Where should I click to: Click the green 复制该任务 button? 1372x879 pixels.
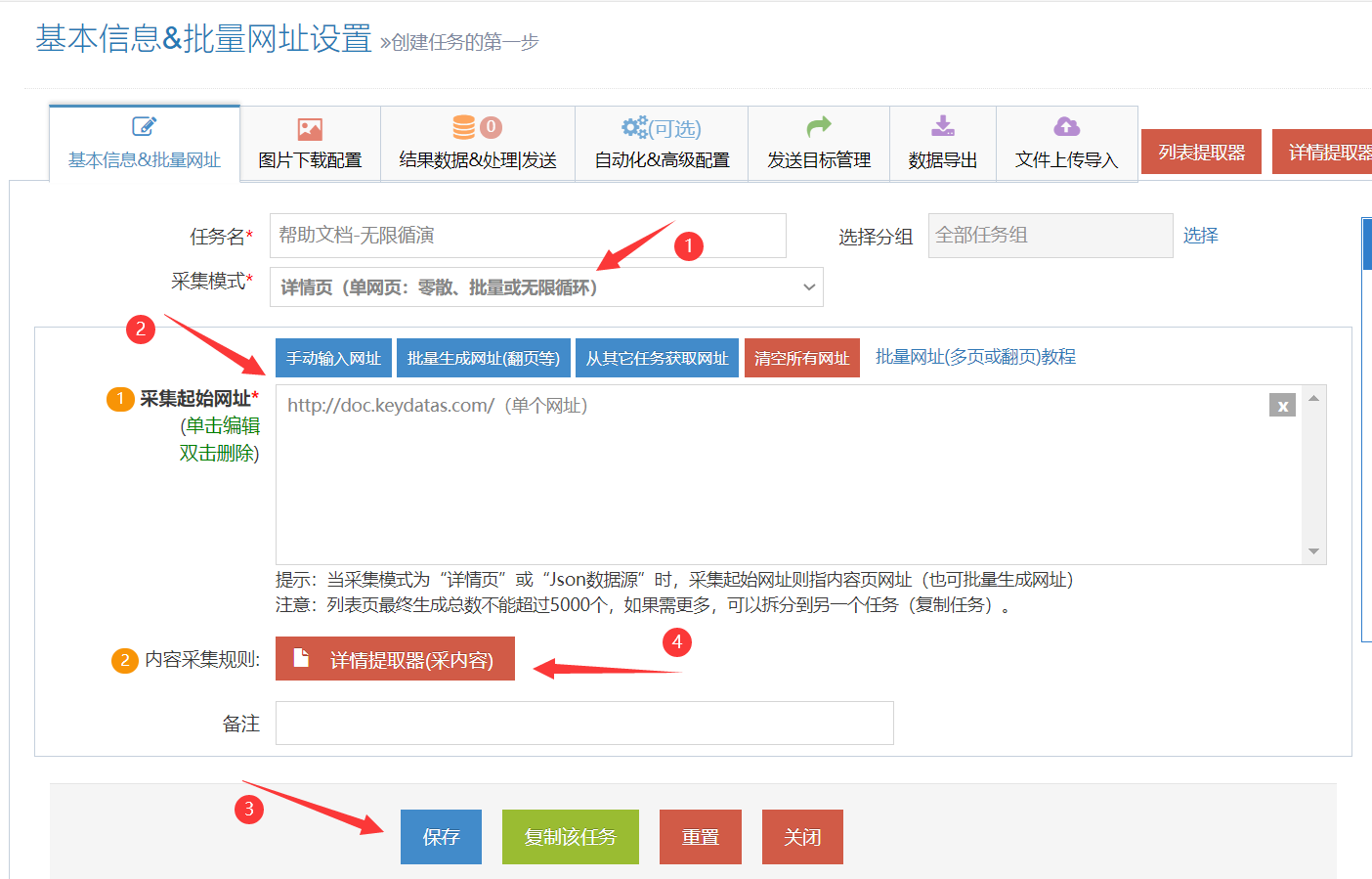tap(571, 837)
